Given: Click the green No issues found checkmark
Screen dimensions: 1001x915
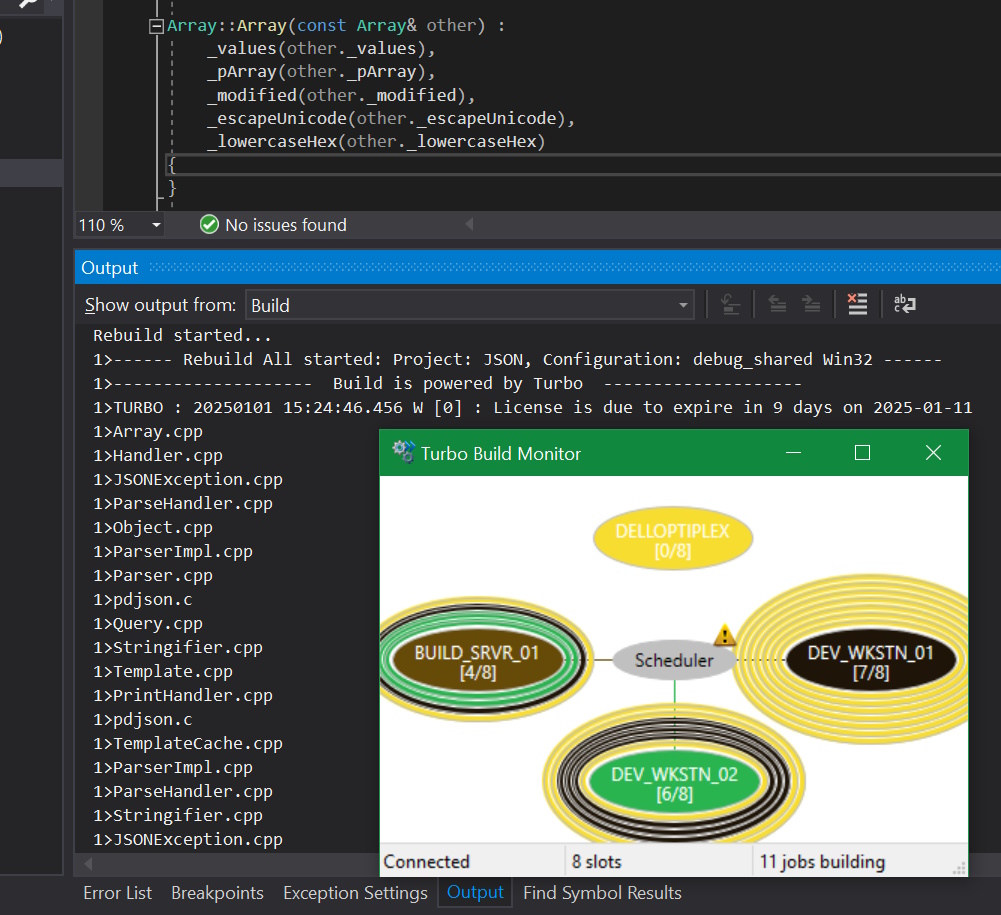Looking at the screenshot, I should click(x=209, y=225).
